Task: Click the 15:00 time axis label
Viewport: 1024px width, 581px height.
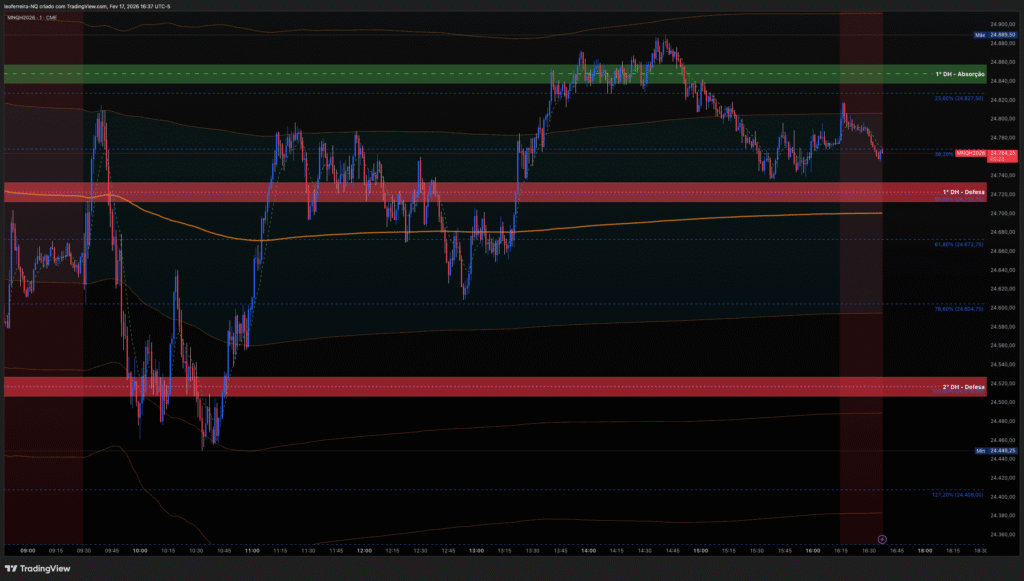Action: coord(701,551)
